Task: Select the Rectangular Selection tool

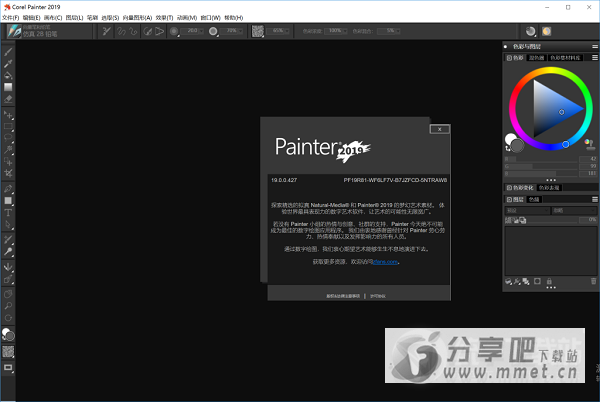Action: click(x=8, y=127)
